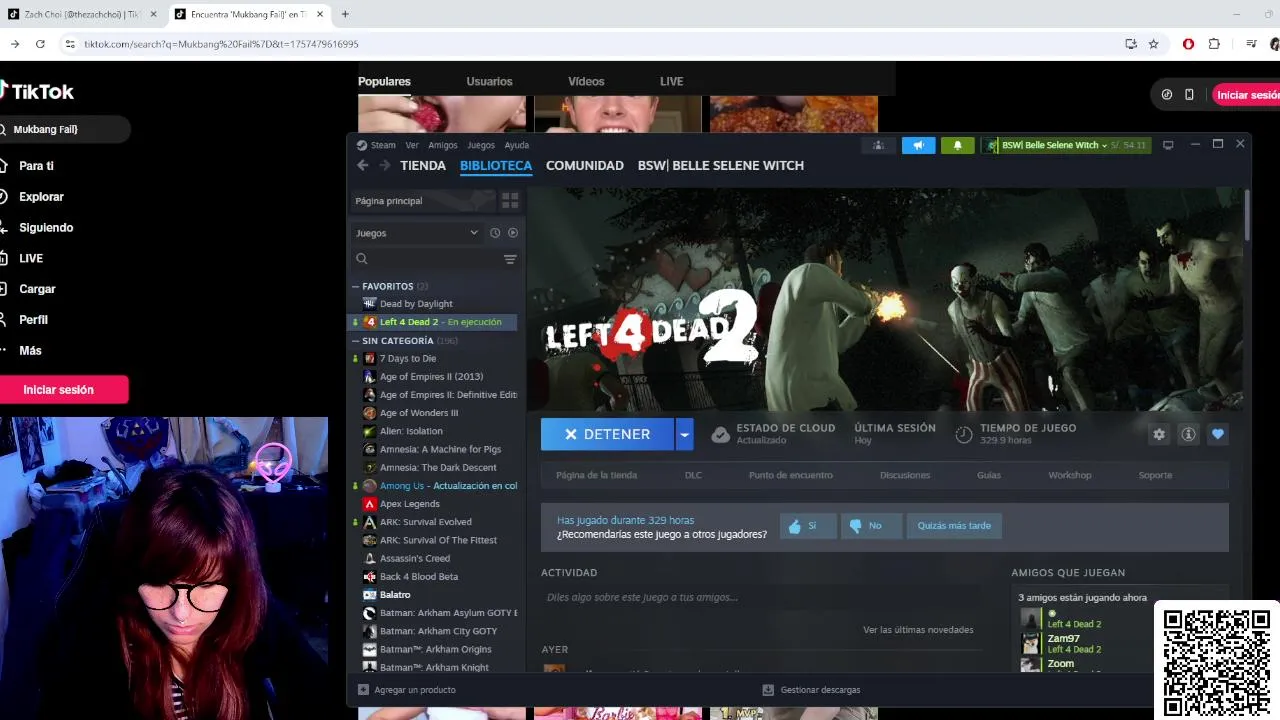Install TikTok app via address bar icon
This screenshot has width=1280, height=720.
coord(1131,44)
